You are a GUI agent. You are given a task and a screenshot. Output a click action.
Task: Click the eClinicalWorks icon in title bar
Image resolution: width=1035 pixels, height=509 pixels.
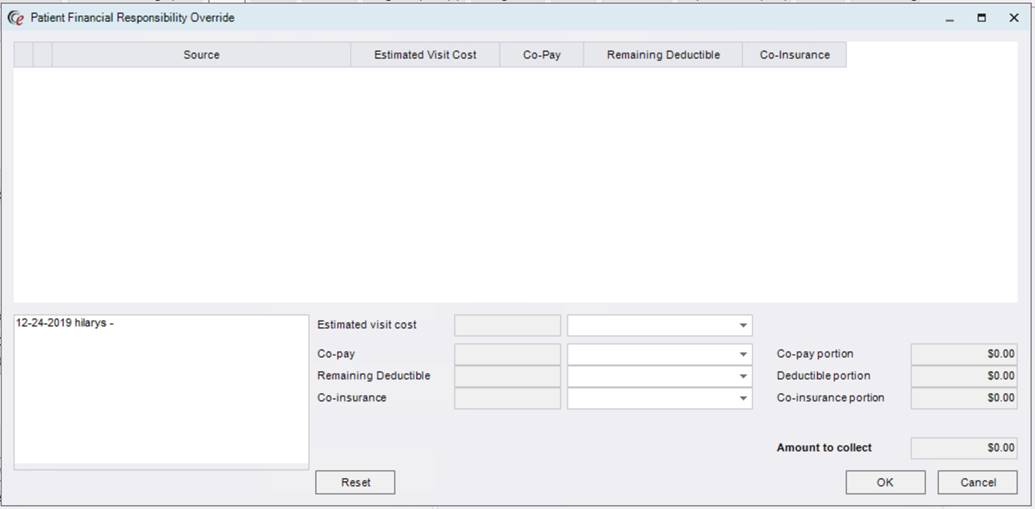[15, 18]
